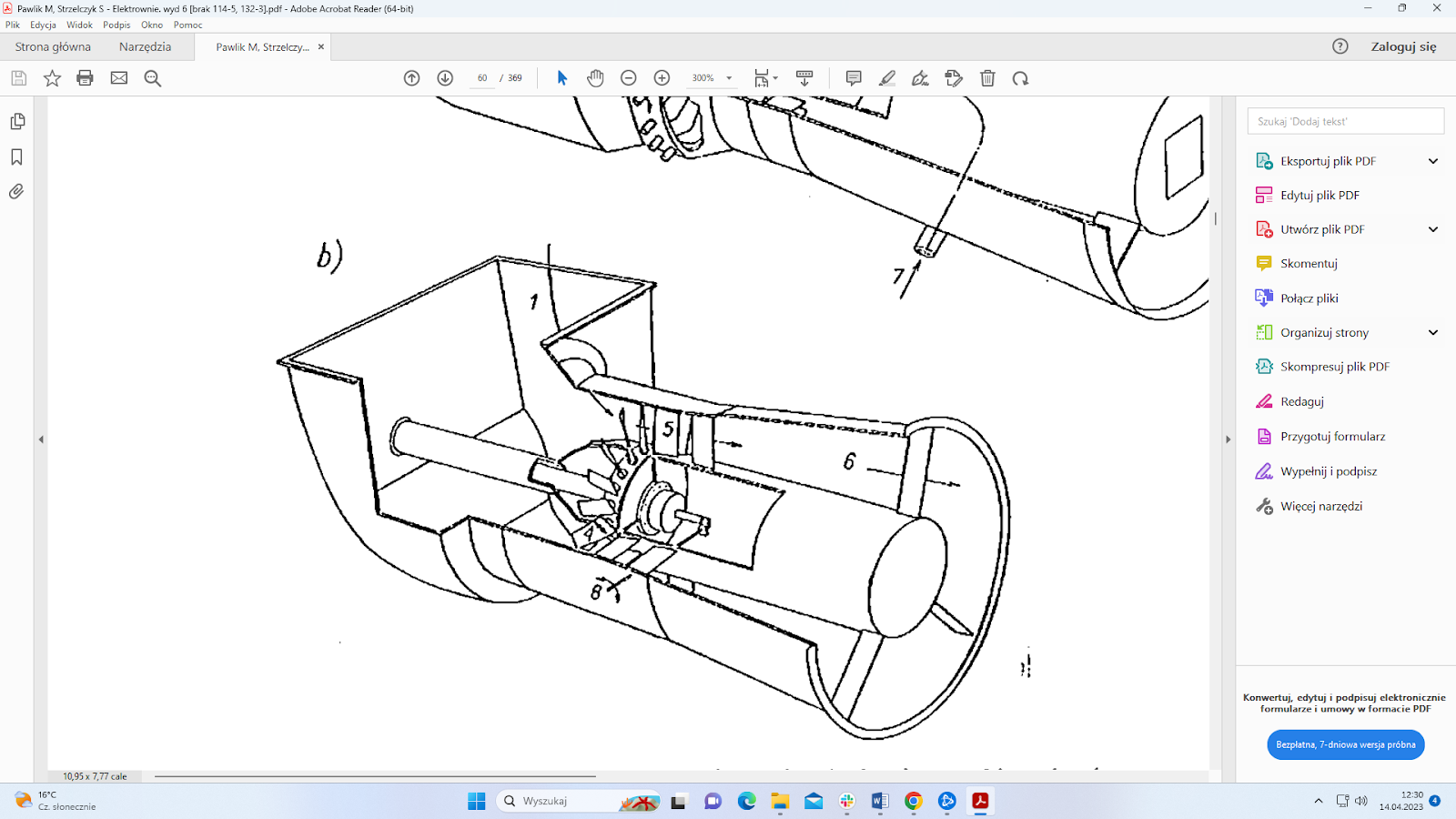Add a sticky note comment

pos(853,78)
